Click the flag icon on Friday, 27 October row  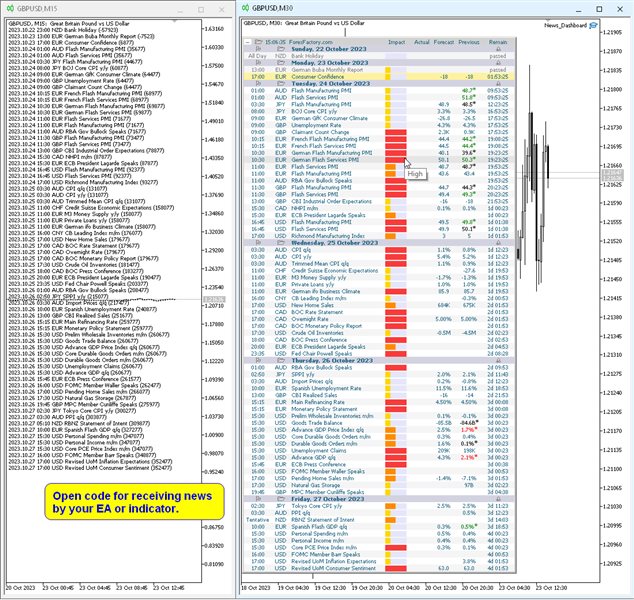[258, 499]
